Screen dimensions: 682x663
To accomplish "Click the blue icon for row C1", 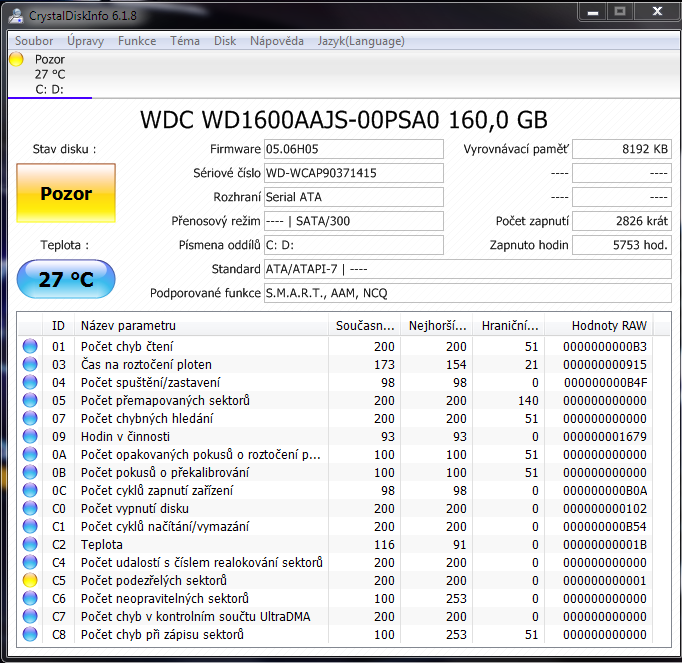I will (30, 526).
